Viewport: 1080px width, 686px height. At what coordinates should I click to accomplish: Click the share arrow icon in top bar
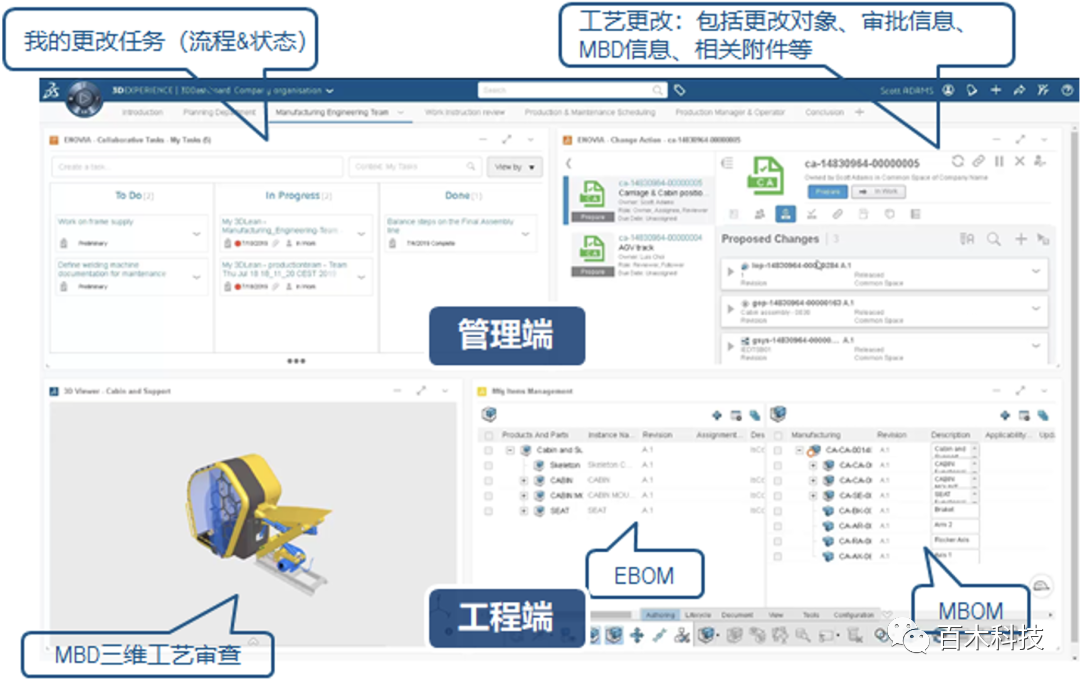click(1019, 90)
